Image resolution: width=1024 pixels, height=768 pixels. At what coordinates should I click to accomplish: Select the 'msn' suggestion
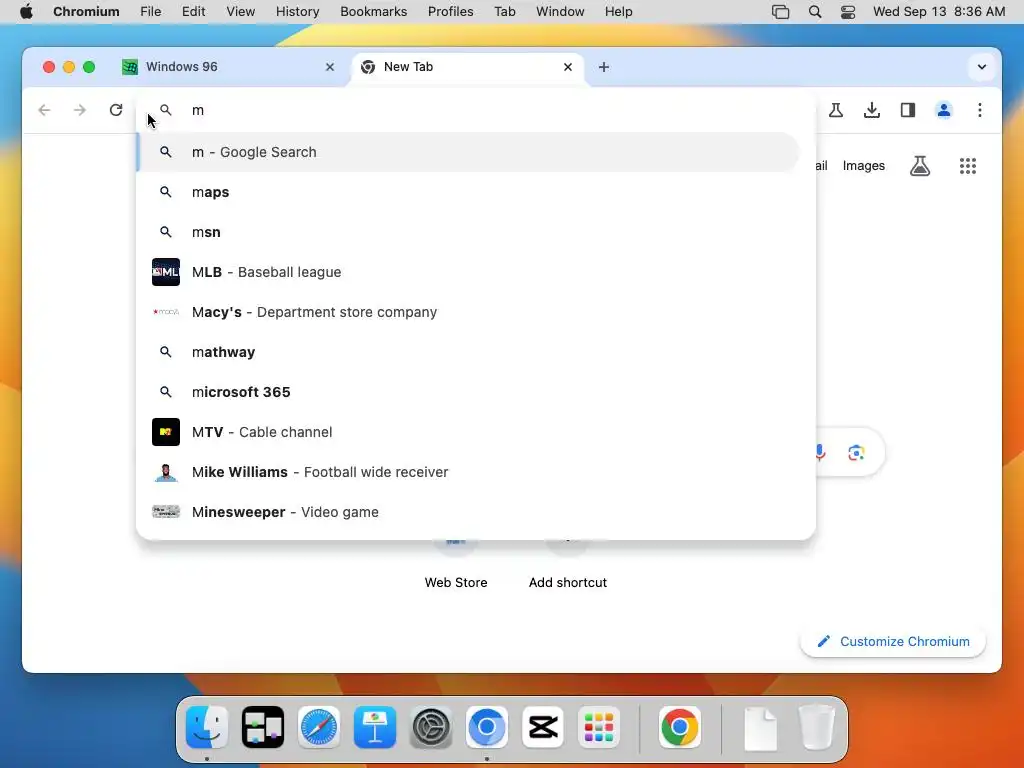pyautogui.click(x=468, y=232)
